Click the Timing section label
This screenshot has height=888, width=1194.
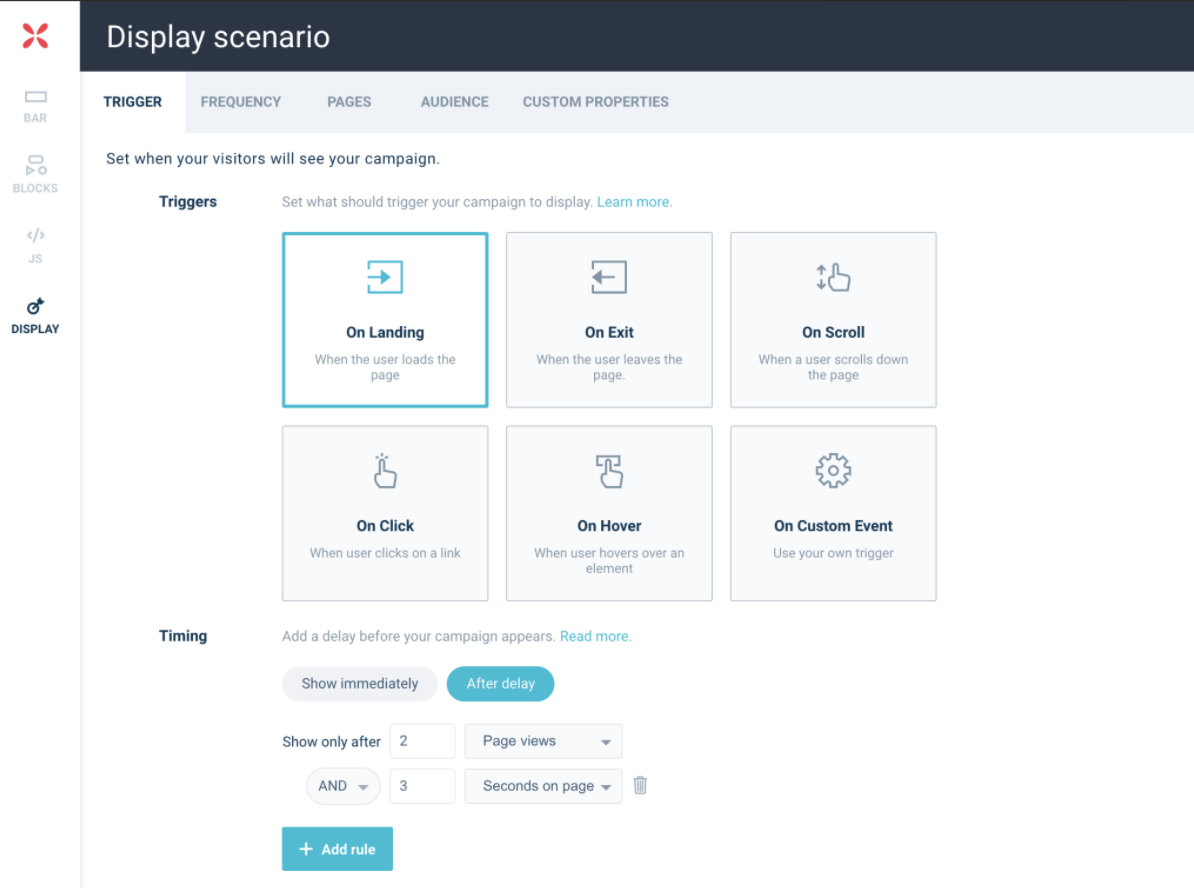[183, 636]
